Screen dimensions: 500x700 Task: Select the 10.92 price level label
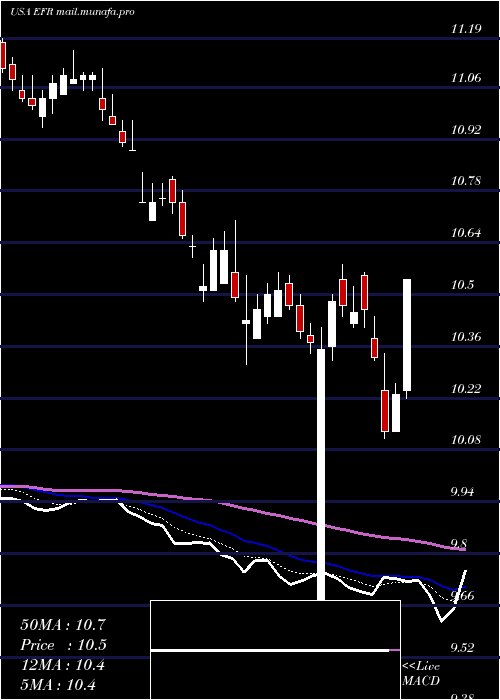[x=467, y=130]
